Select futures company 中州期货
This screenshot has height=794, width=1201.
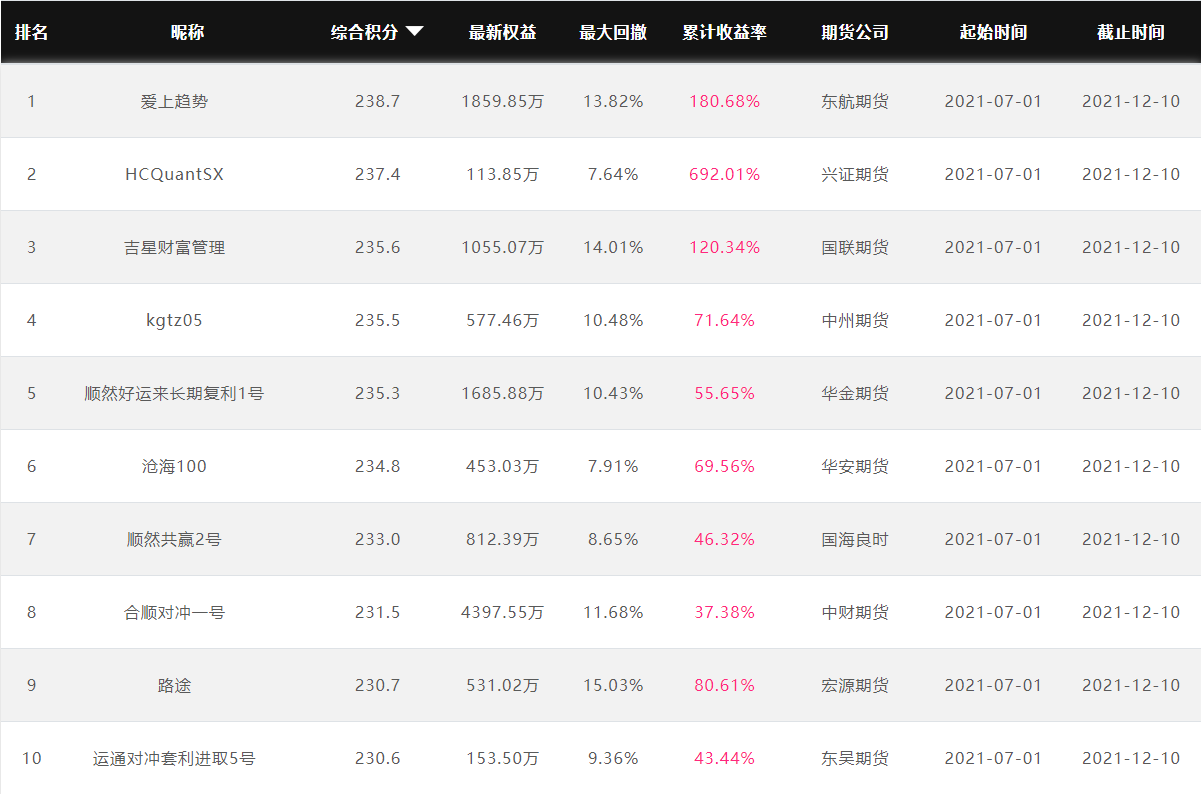coord(855,320)
